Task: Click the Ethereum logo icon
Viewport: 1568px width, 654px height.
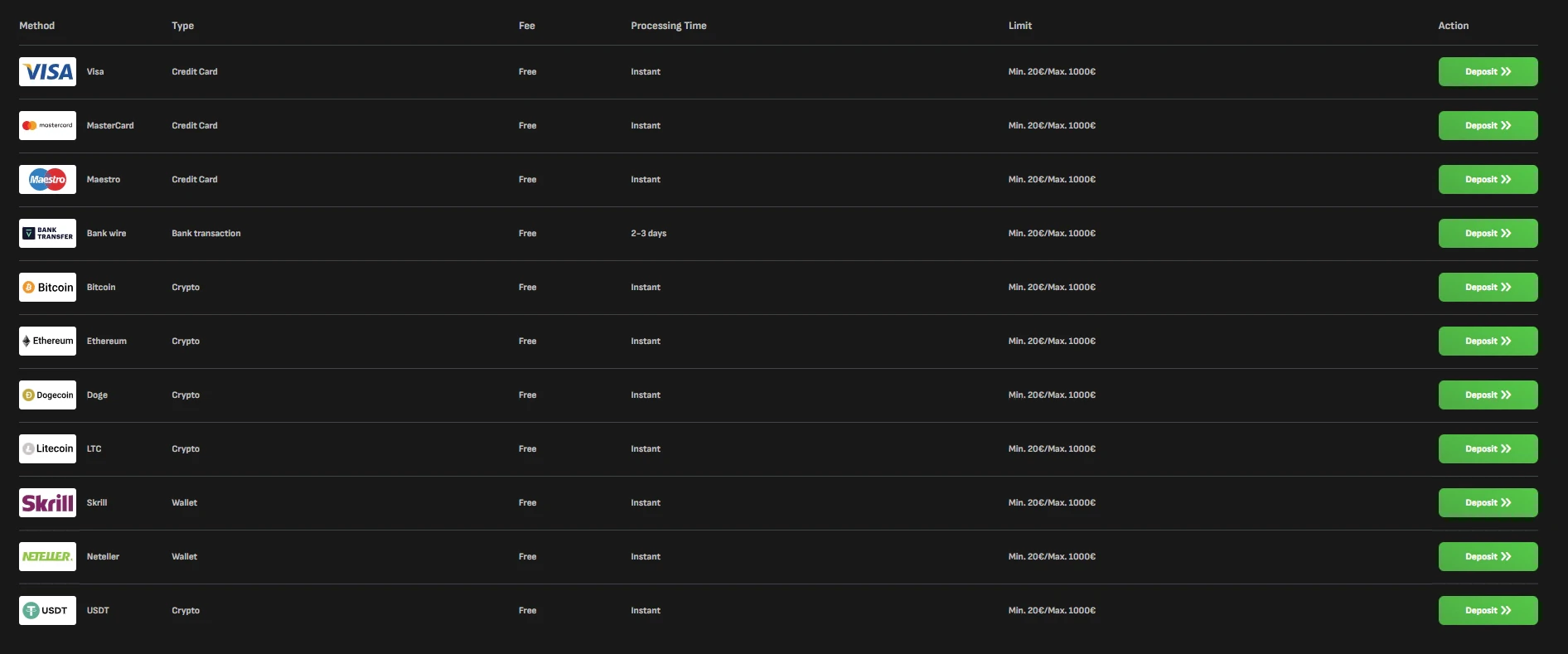Action: [x=47, y=342]
